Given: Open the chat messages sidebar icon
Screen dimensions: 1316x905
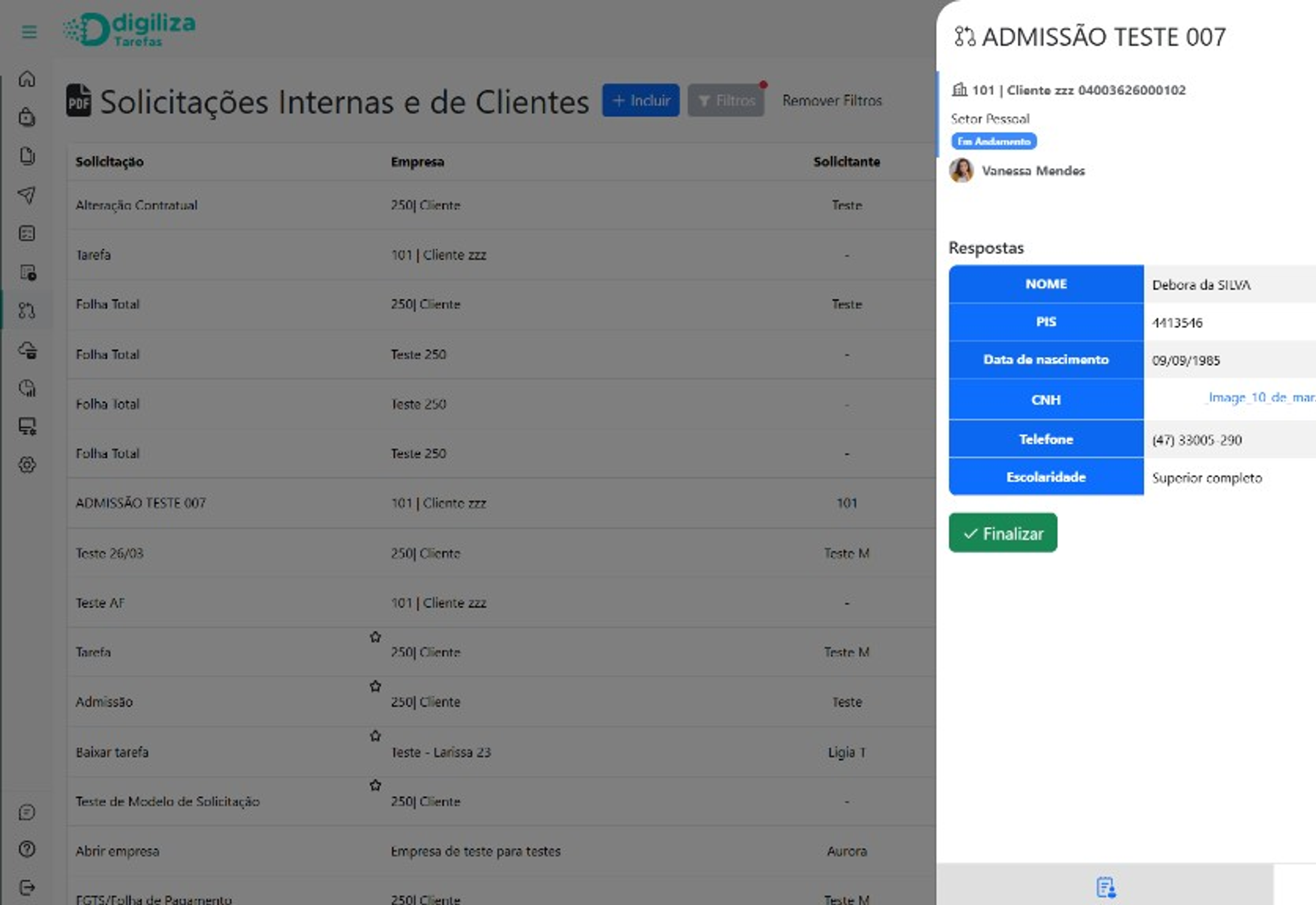Looking at the screenshot, I should (x=27, y=812).
